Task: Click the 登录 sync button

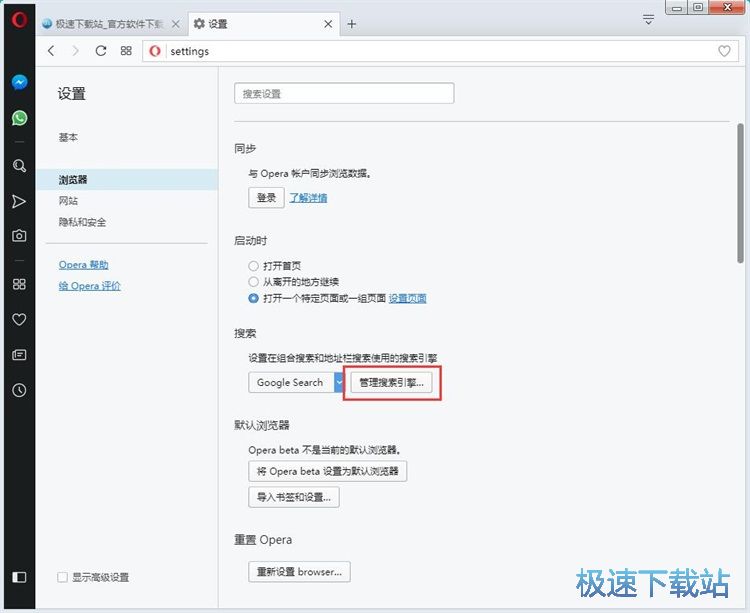Action: click(266, 197)
